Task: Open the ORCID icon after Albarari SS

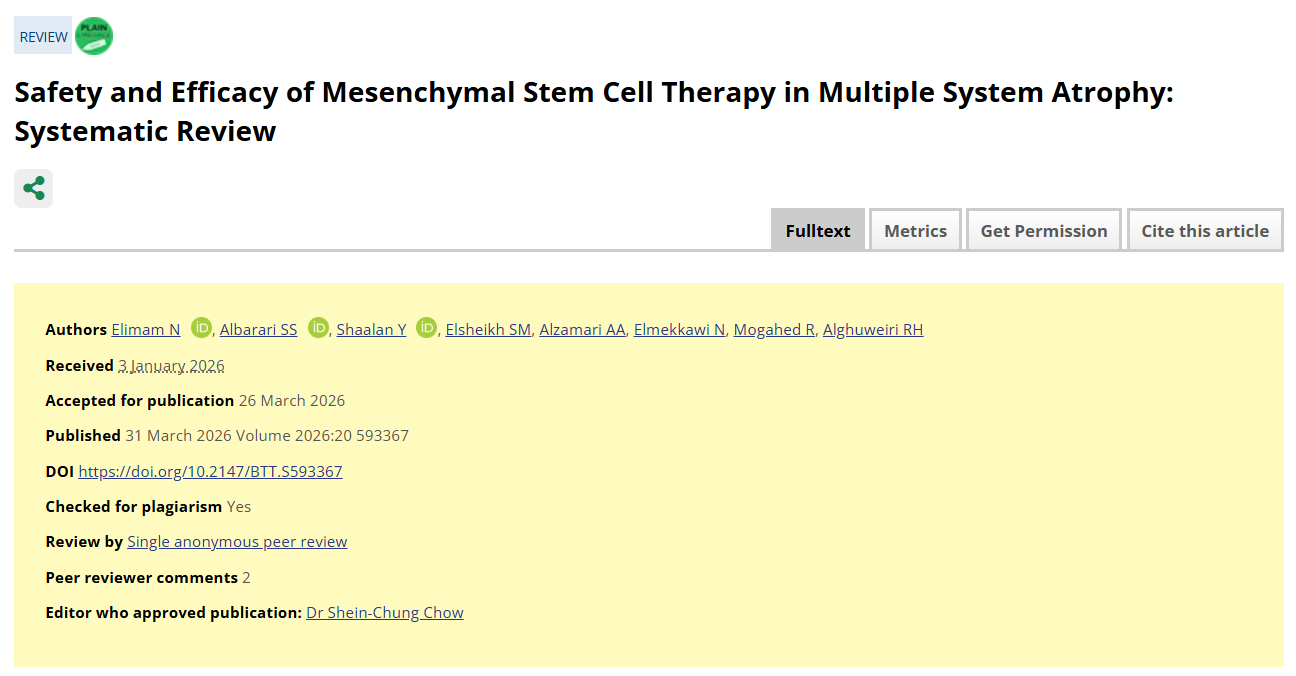Action: (x=319, y=328)
